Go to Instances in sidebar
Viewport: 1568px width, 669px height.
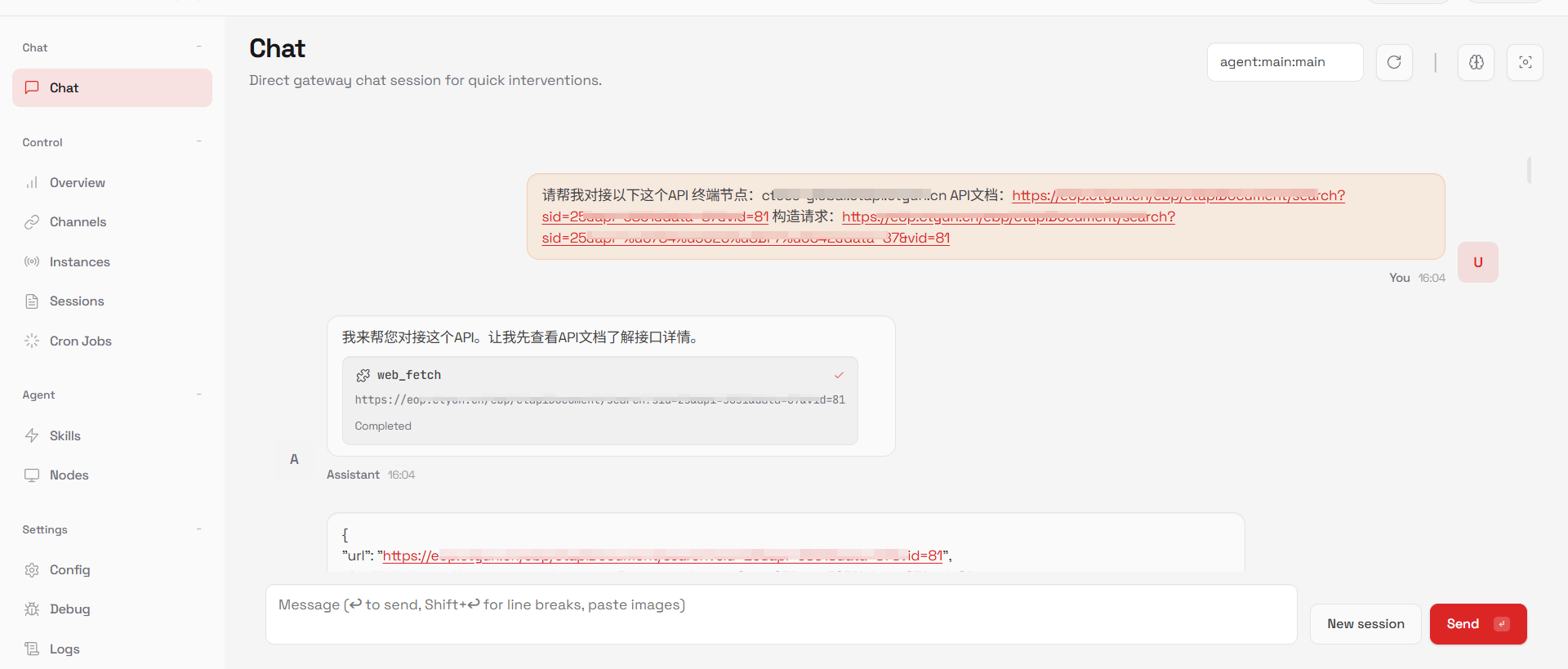click(x=79, y=262)
